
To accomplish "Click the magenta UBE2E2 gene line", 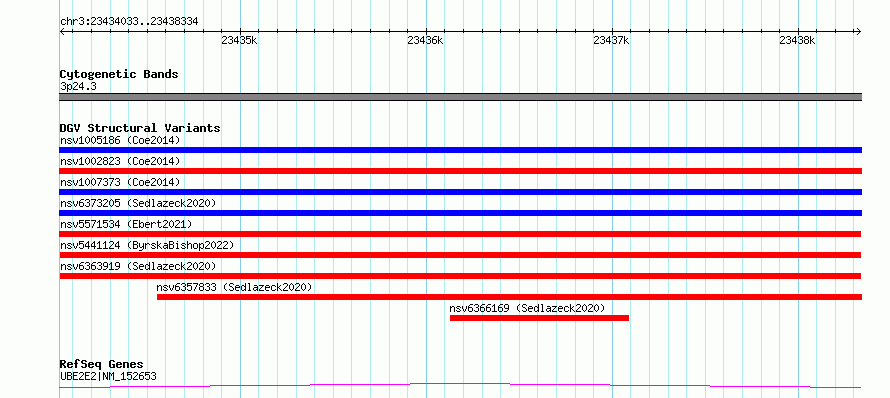I will [x=460, y=386].
